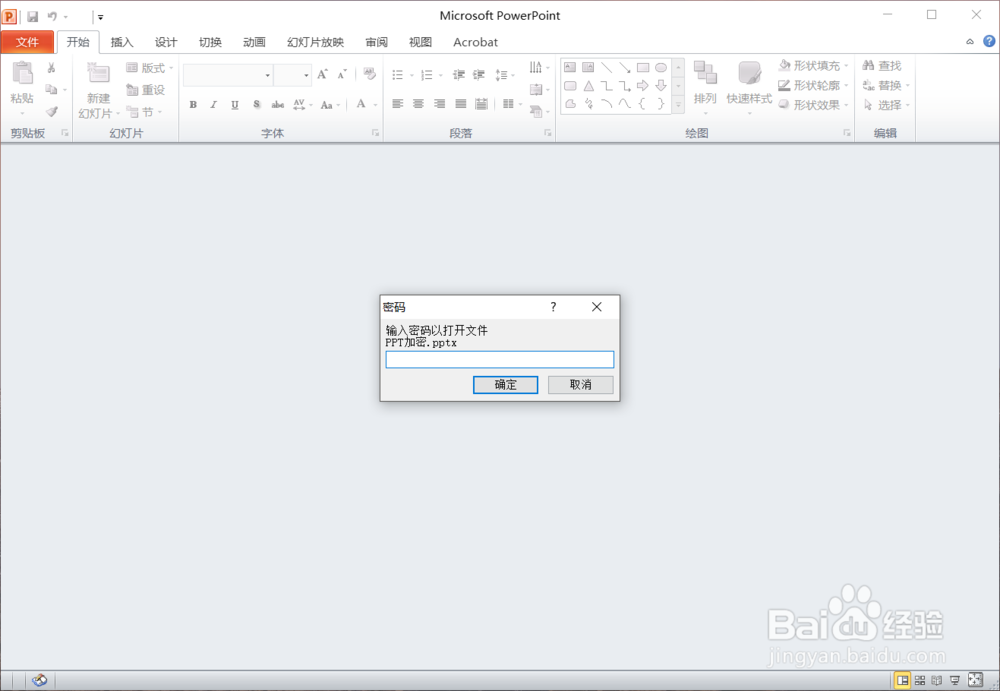Select the Right Arrow shape

(x=643, y=85)
